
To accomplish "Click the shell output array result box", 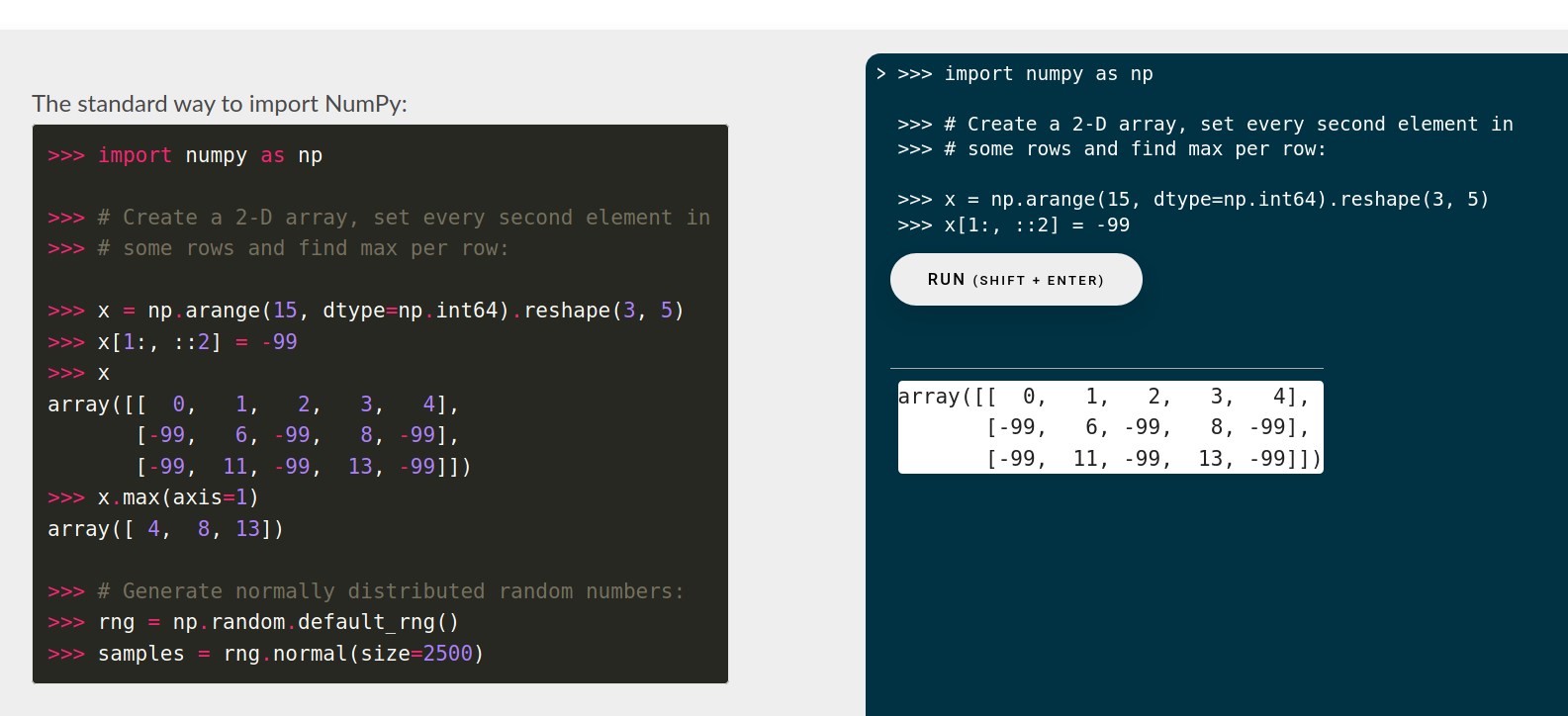I will (x=1110, y=427).
